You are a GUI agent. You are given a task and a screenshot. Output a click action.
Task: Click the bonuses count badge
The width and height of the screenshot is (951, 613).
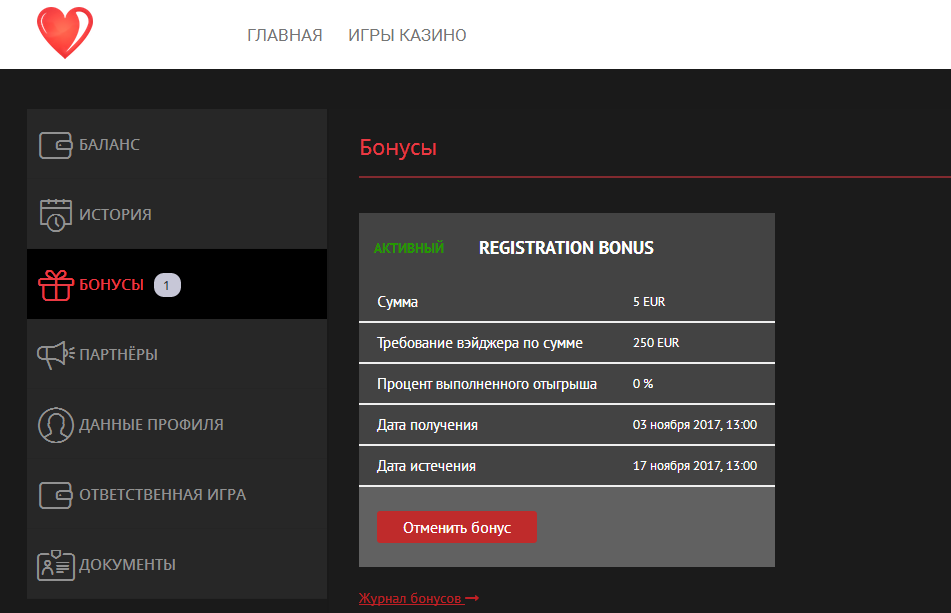coord(167,285)
